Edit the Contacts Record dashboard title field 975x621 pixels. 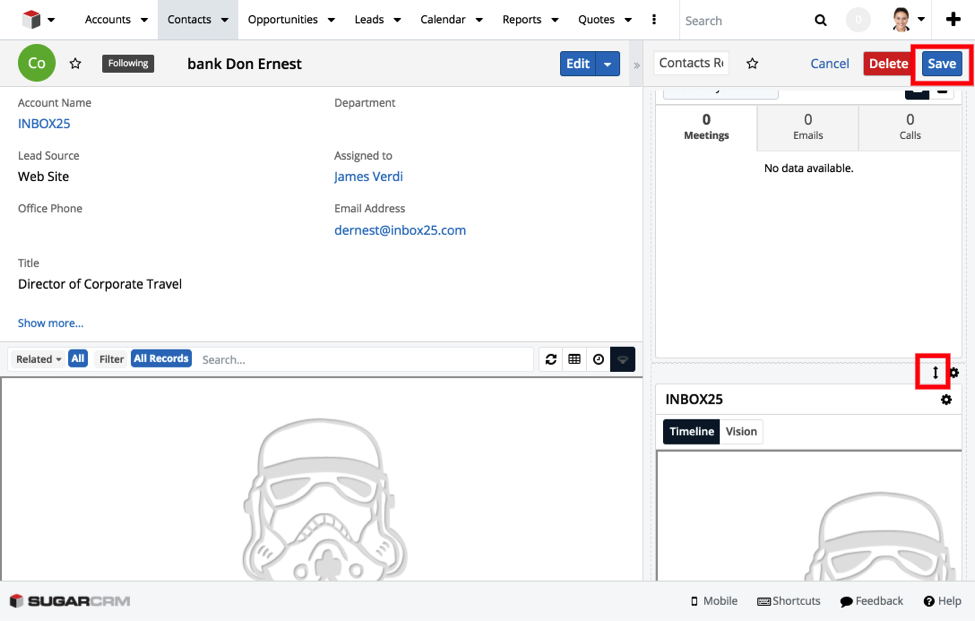point(691,63)
